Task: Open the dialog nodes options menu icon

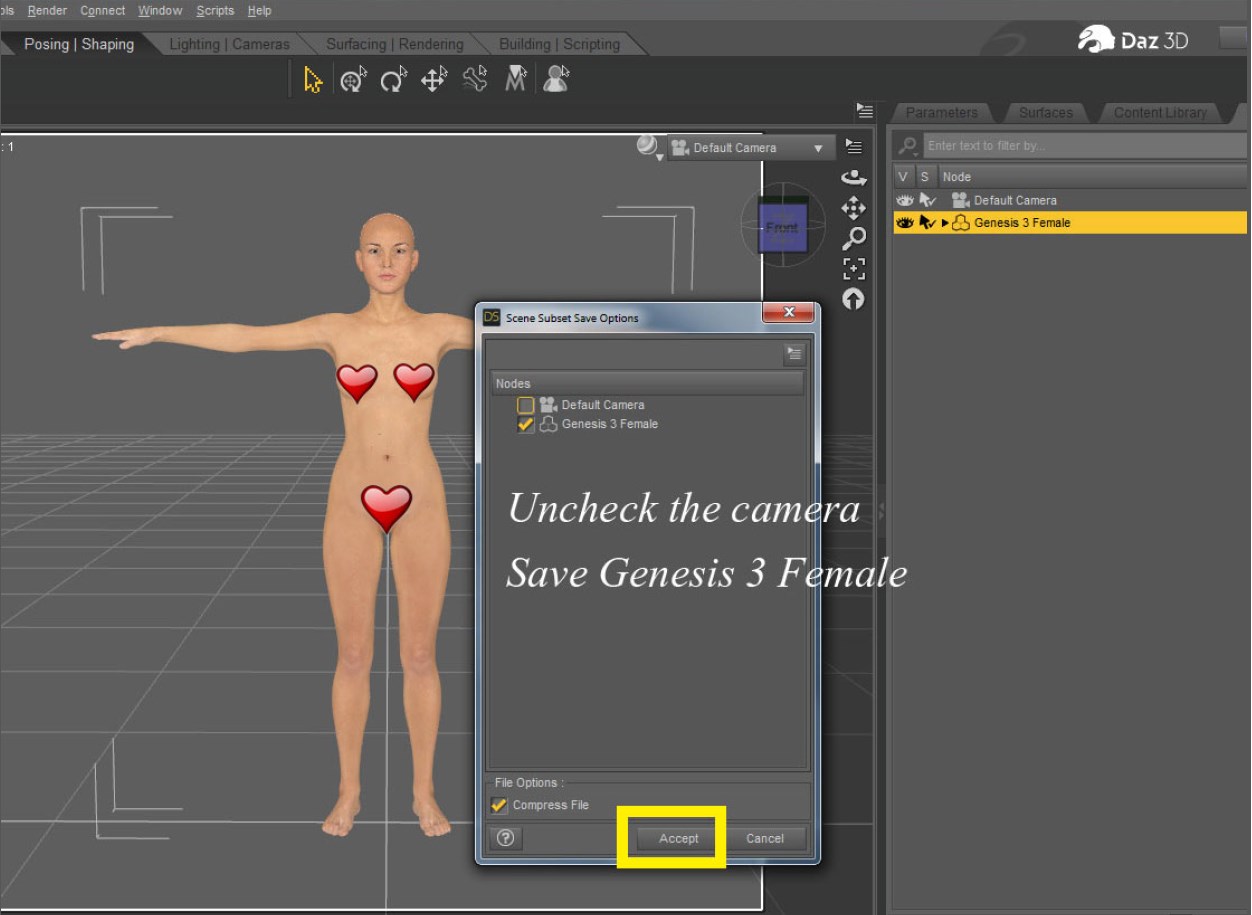Action: point(794,353)
